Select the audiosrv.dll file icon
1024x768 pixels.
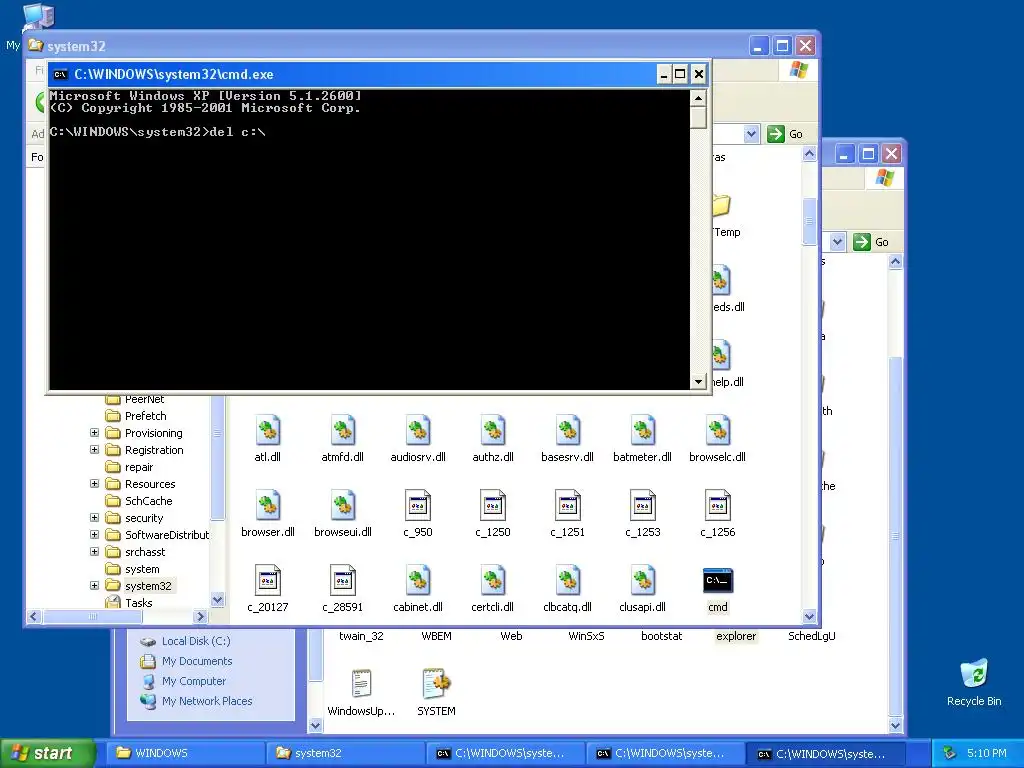tap(418, 430)
